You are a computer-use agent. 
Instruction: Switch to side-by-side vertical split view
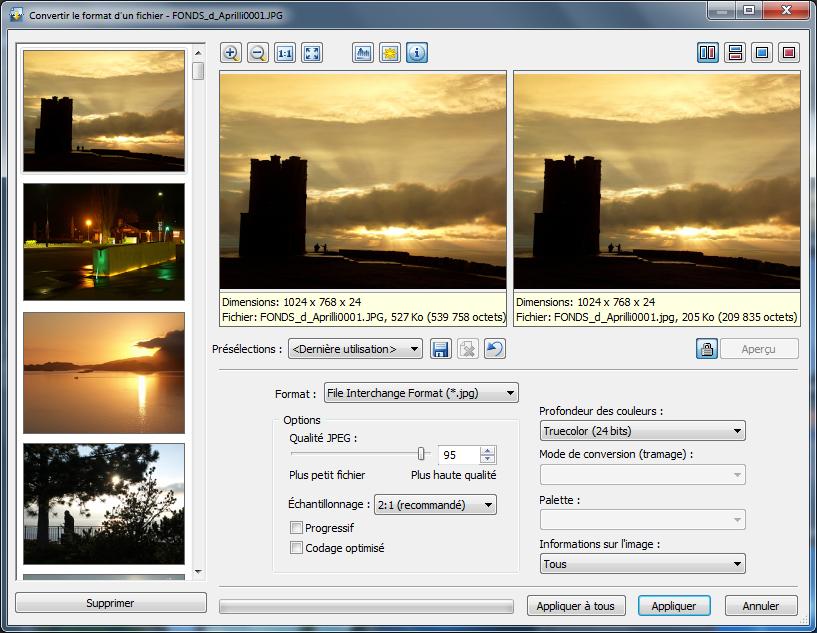pos(708,53)
